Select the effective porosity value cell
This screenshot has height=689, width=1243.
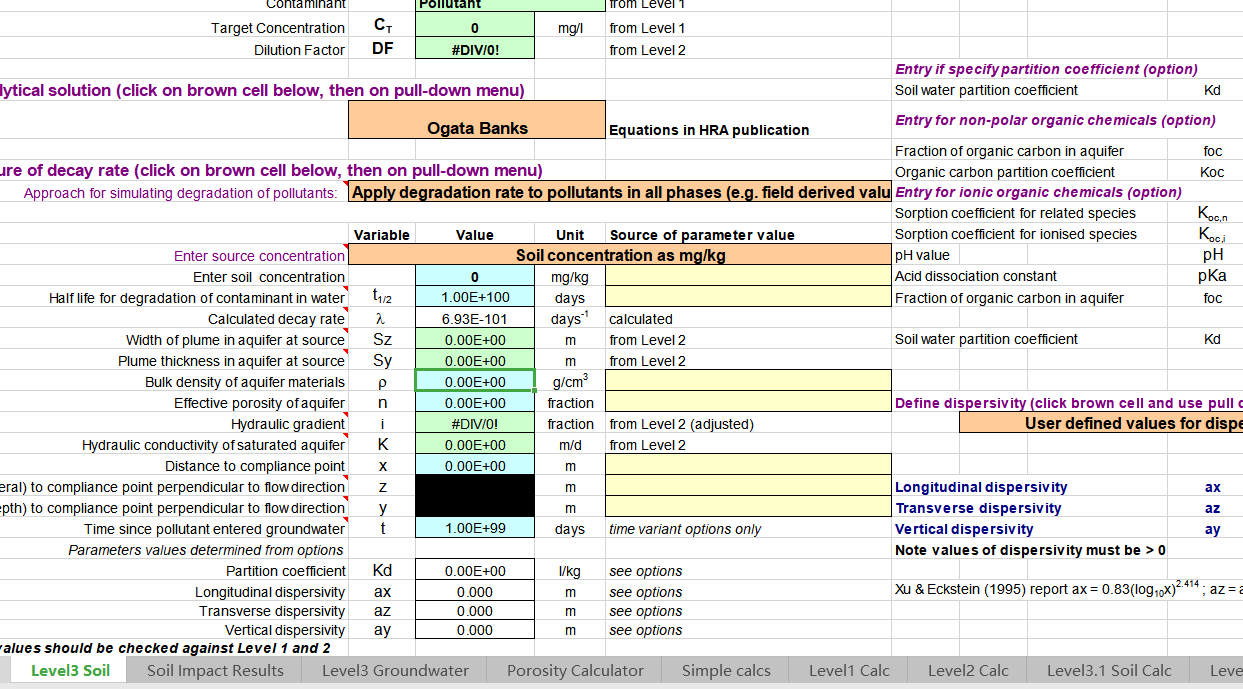tap(475, 403)
